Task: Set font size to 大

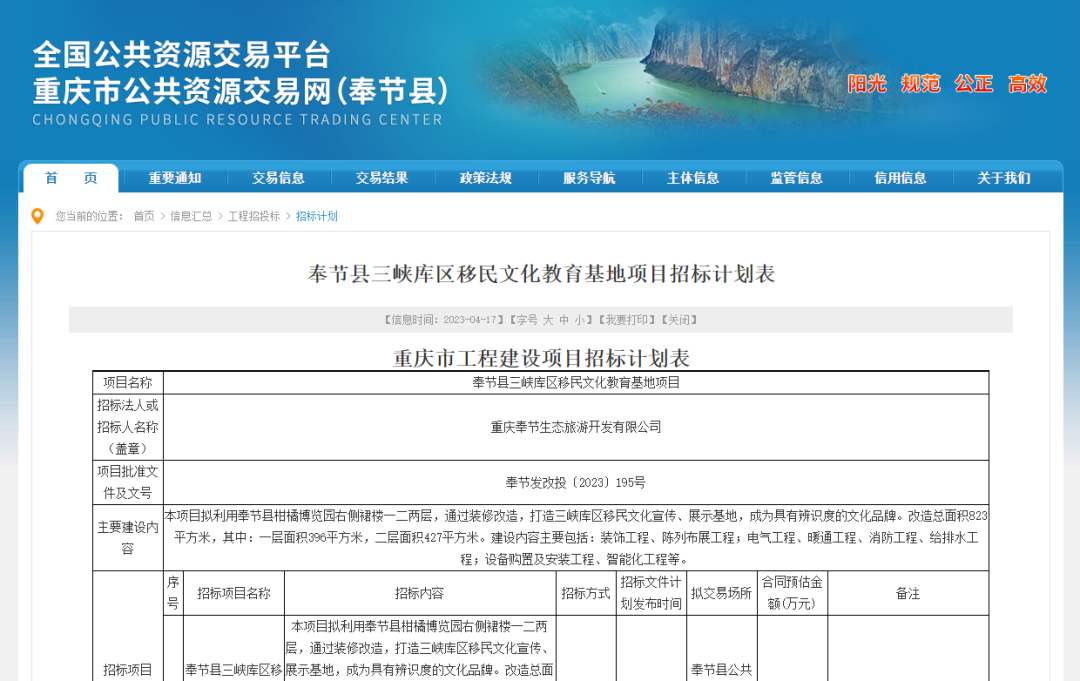Action: (548, 319)
